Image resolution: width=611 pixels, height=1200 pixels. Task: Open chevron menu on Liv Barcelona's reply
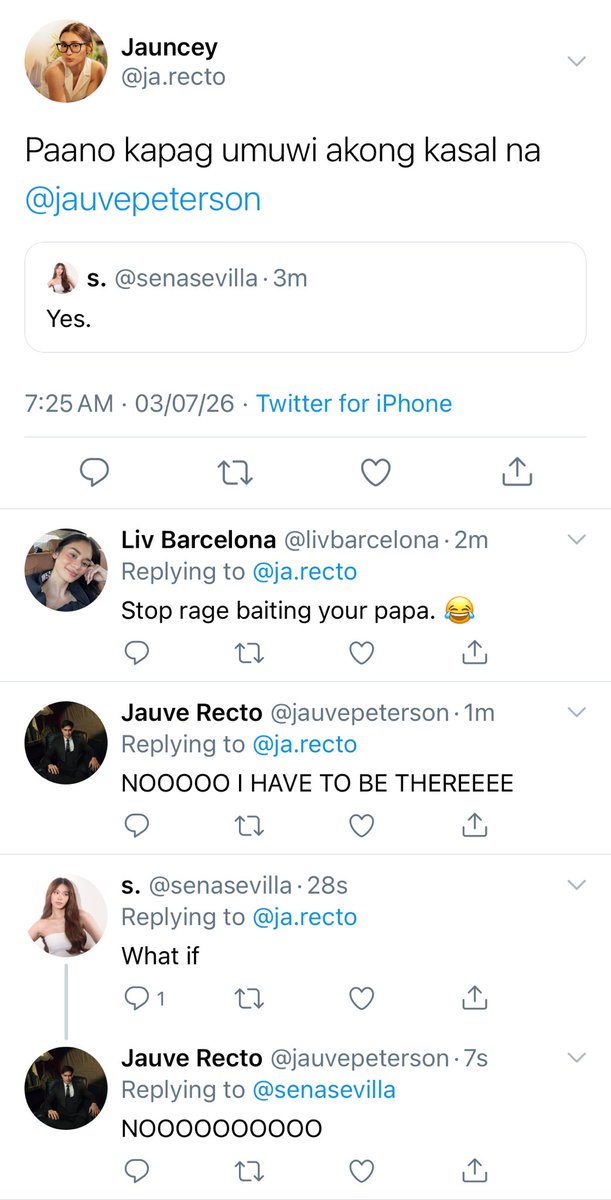[576, 540]
